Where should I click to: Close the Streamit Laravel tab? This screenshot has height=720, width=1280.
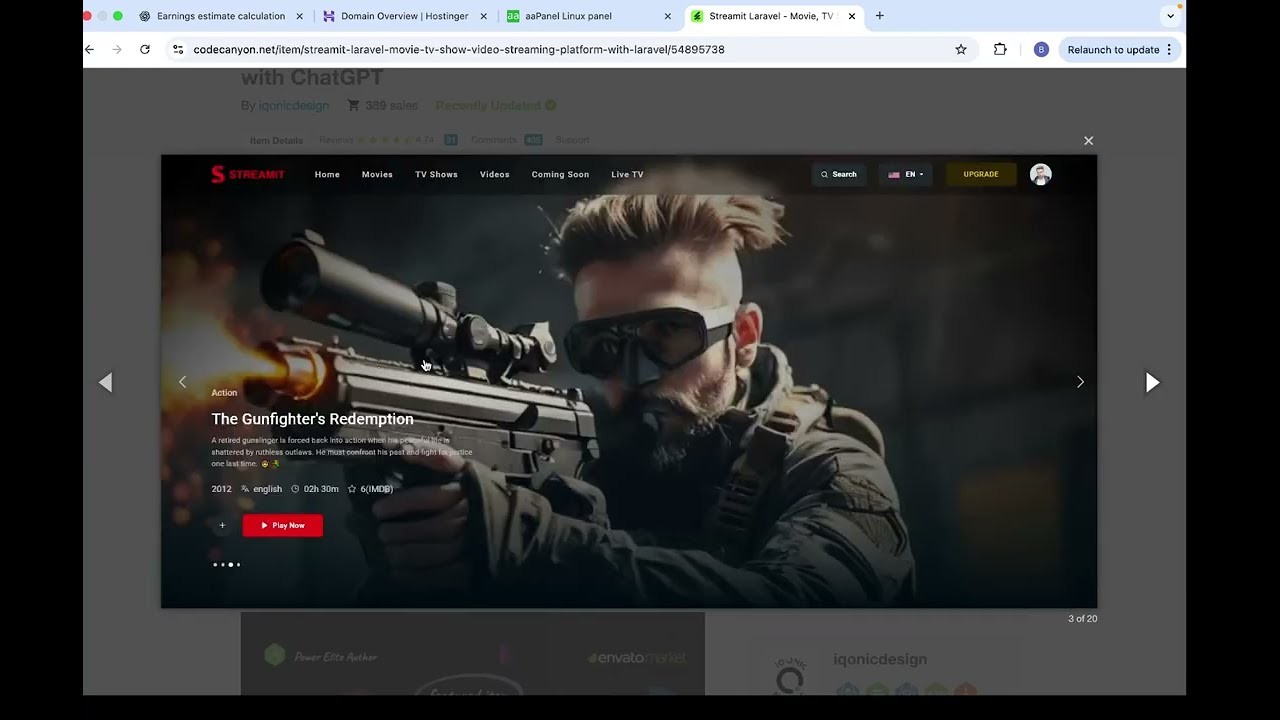point(851,16)
